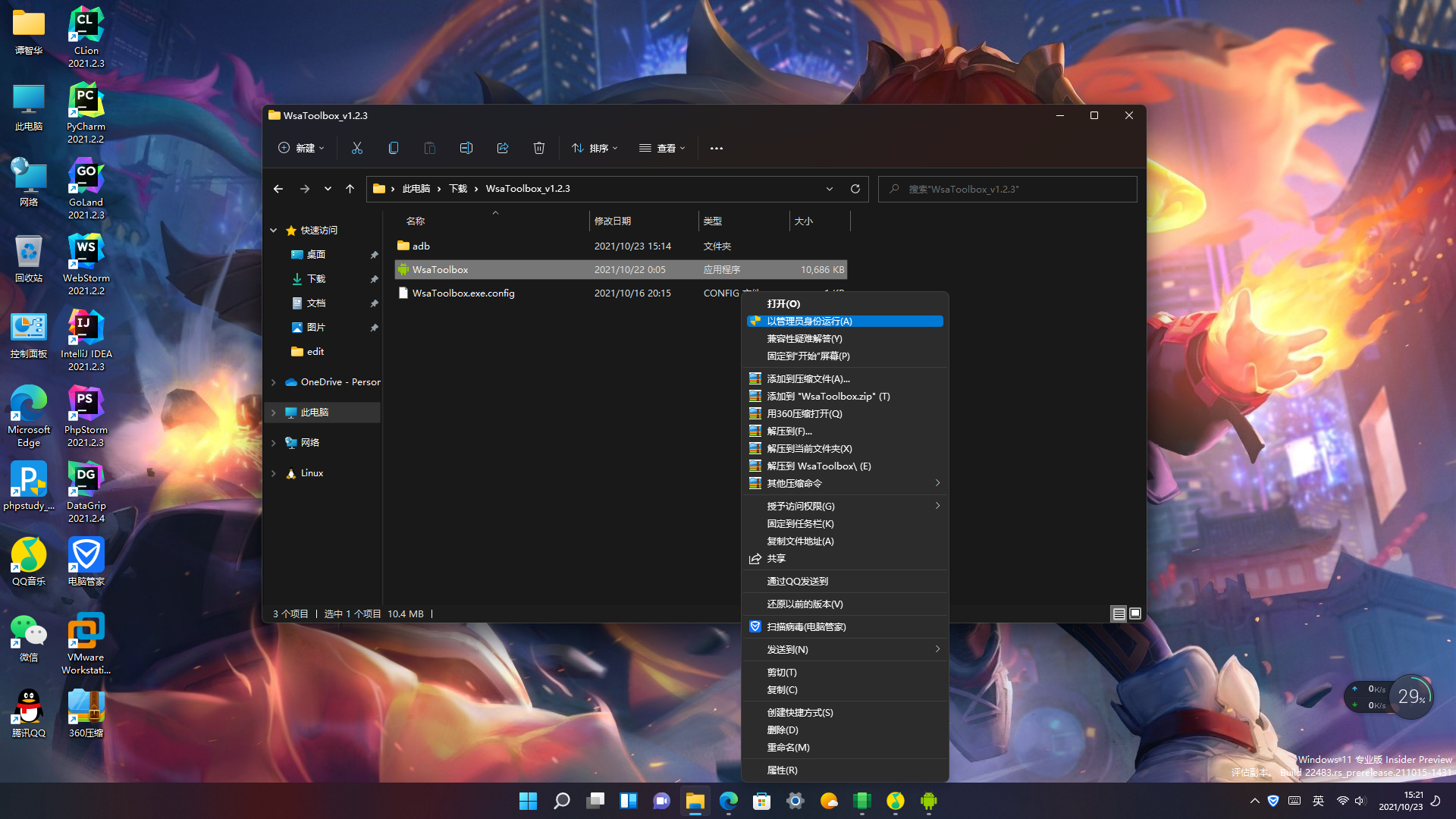Click the Rename icon in toolbar

tap(466, 148)
